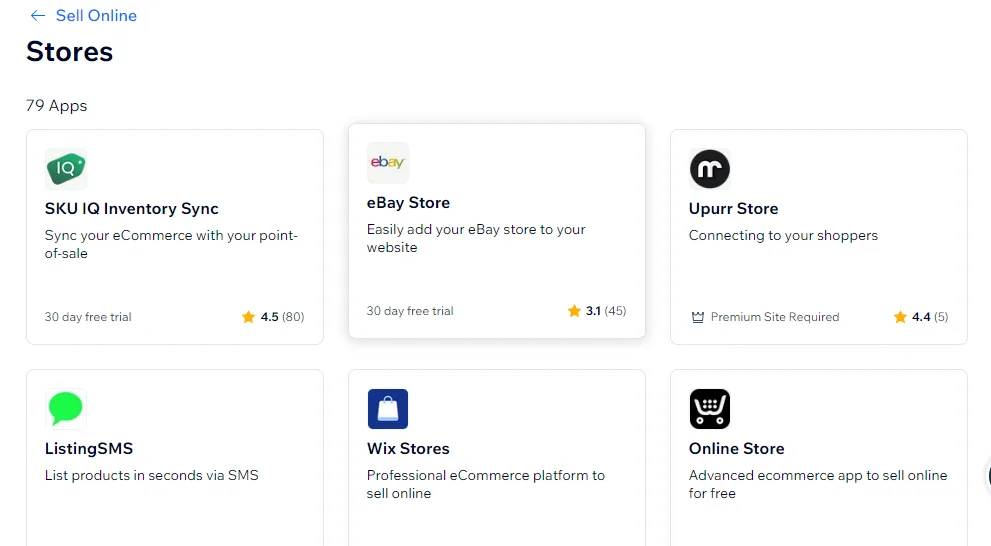Click the ListingSMS green chat bubble icon
The width and height of the screenshot is (991, 546).
[66, 408]
